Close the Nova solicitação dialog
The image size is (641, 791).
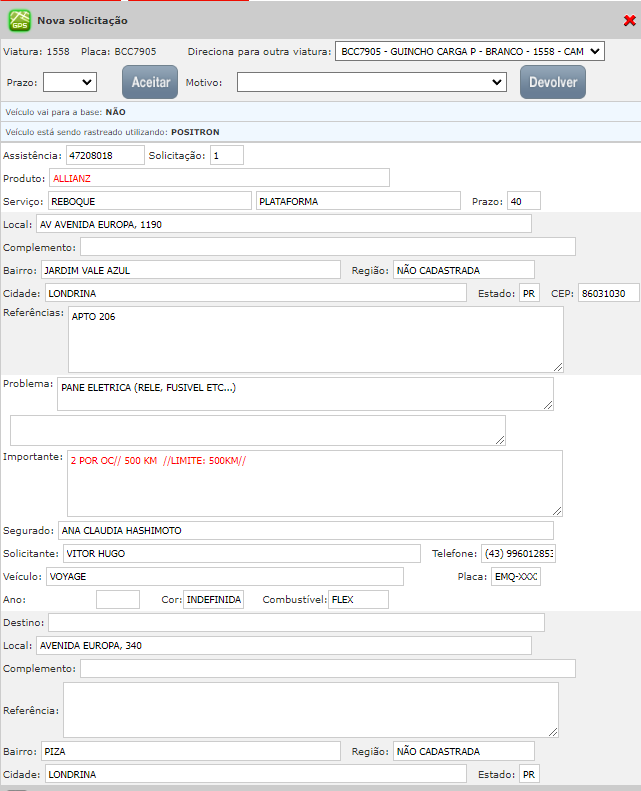point(627,20)
